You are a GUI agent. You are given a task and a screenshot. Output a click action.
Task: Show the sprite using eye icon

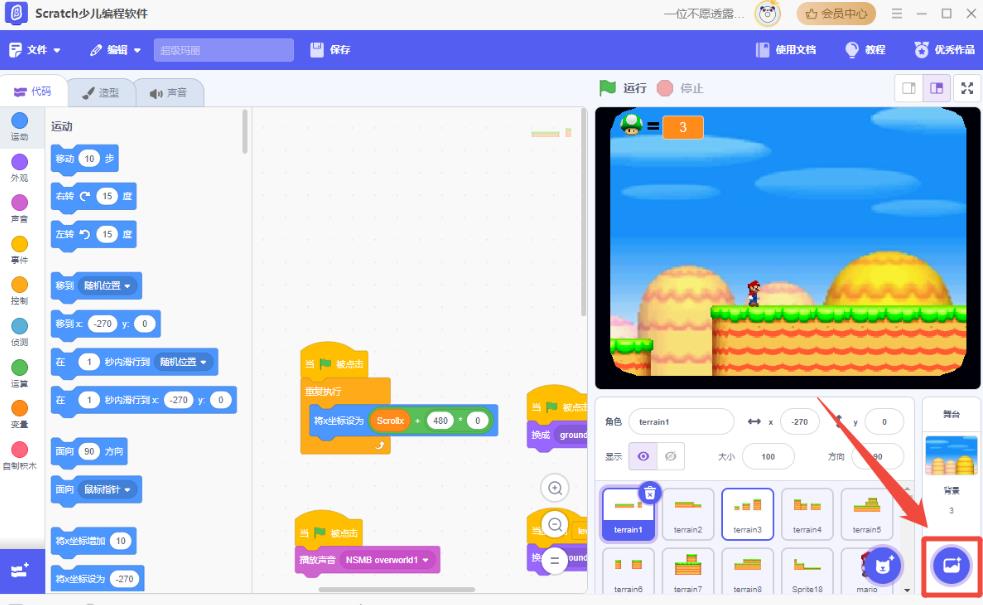[x=643, y=456]
